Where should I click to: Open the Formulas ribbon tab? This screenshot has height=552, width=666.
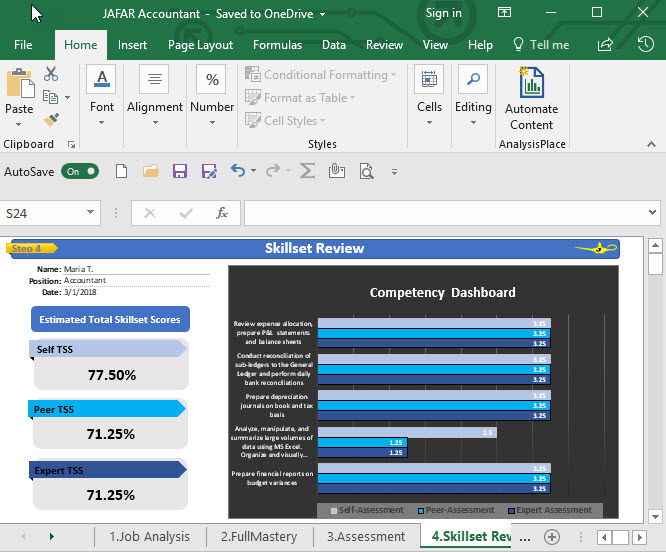(277, 45)
